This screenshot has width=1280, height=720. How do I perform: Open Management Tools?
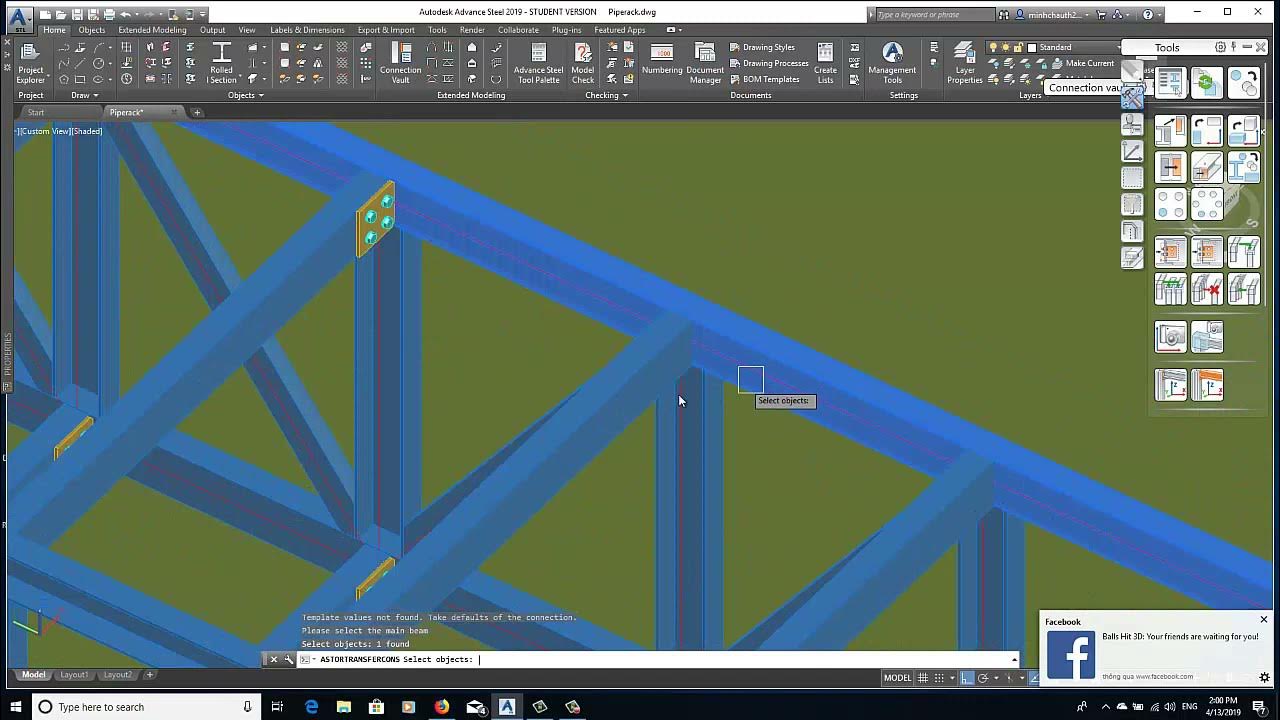pos(892,63)
